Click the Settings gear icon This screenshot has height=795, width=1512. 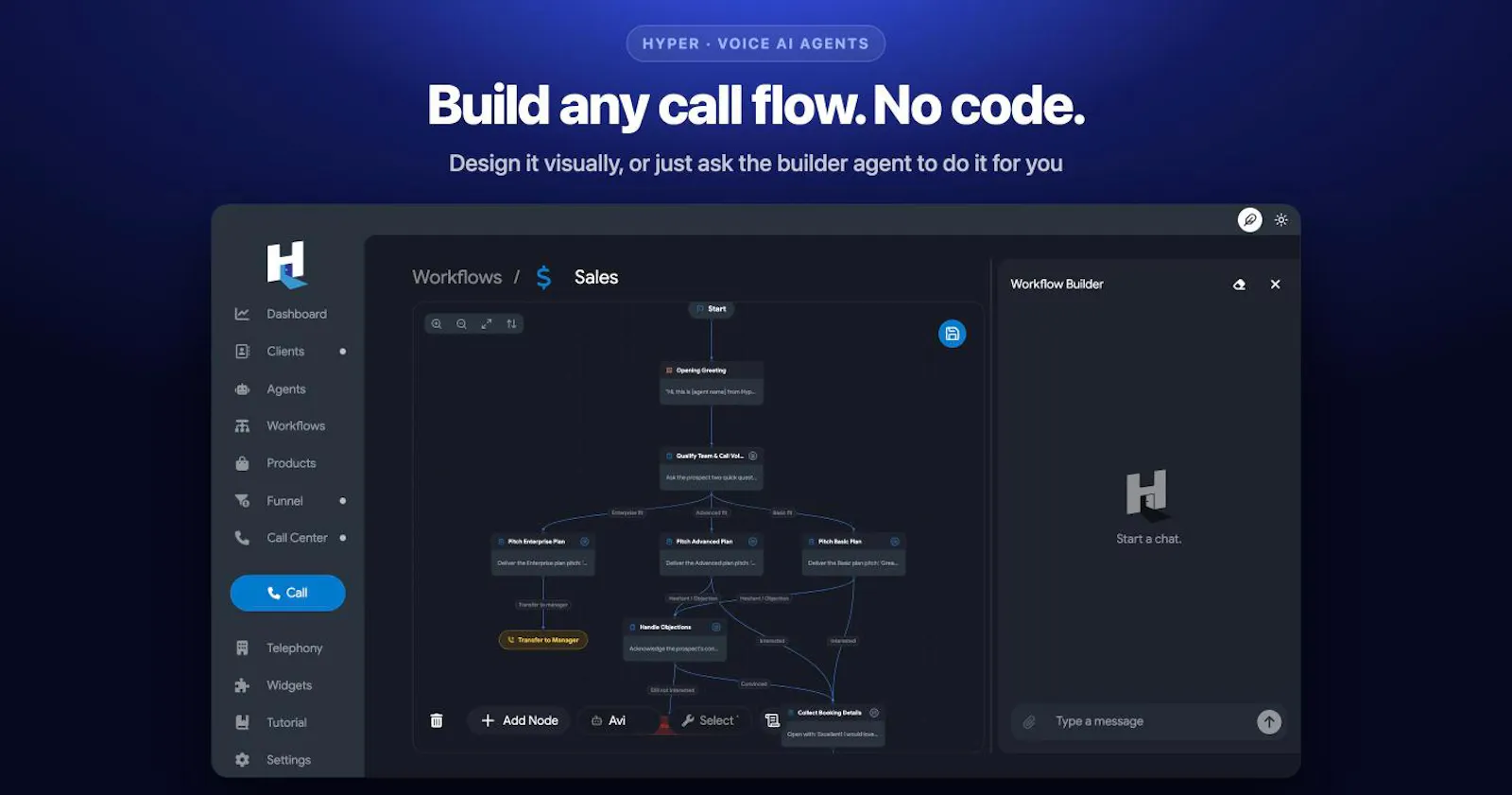242,760
